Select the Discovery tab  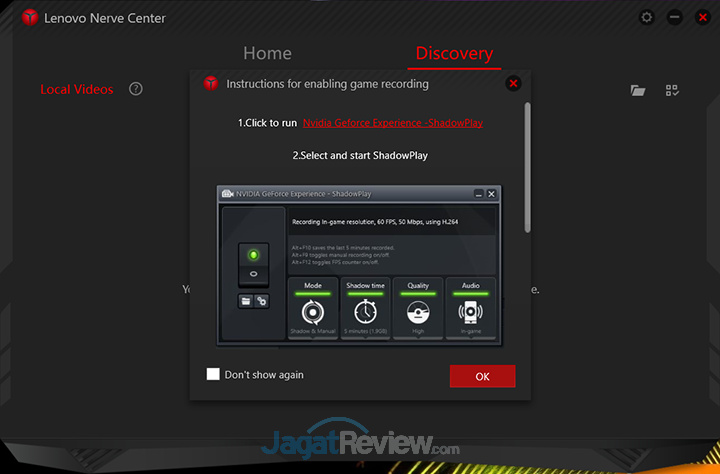tap(454, 53)
